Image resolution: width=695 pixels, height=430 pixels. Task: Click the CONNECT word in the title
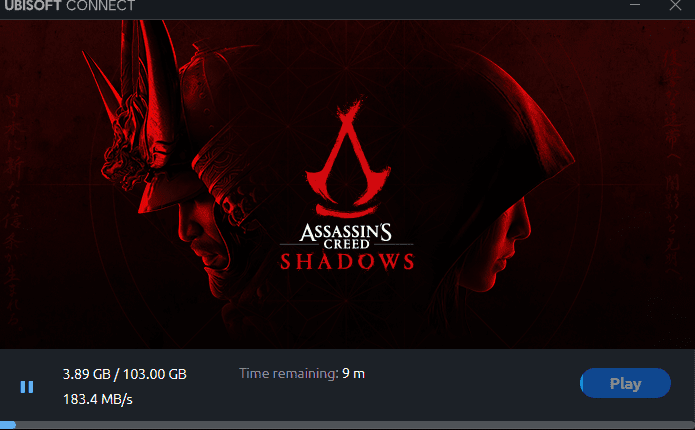coord(100,5)
